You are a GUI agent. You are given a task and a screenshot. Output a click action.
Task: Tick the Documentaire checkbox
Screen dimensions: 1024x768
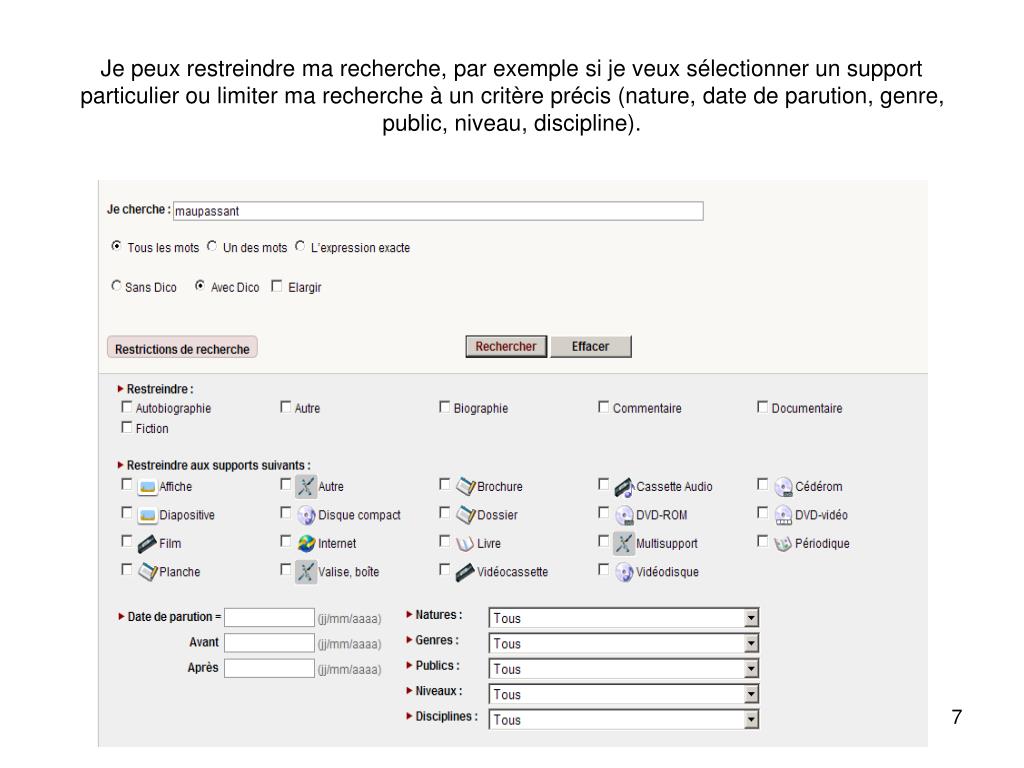pyautogui.click(x=762, y=407)
